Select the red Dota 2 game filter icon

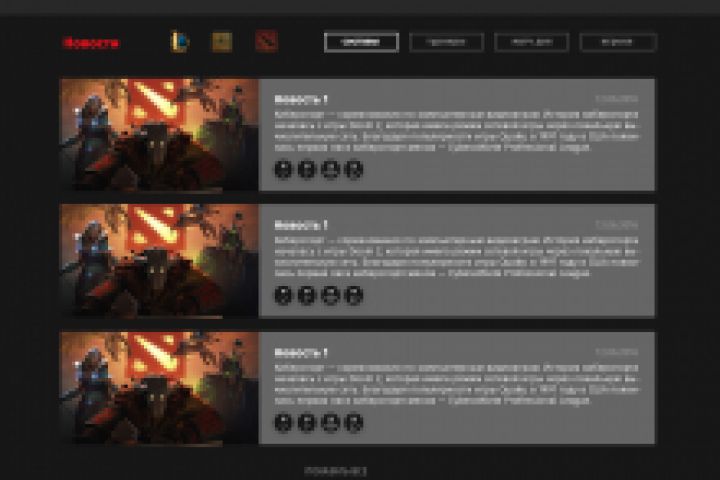coord(266,42)
